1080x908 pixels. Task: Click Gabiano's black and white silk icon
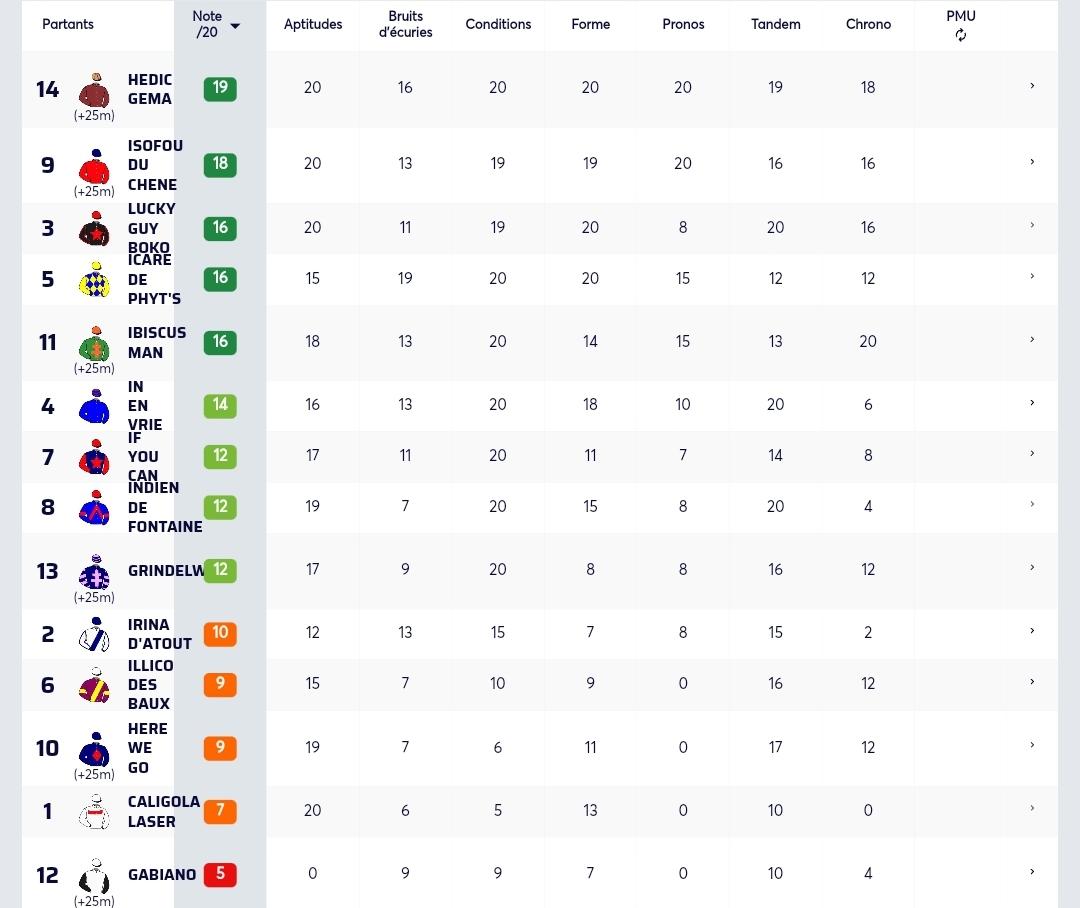94,876
